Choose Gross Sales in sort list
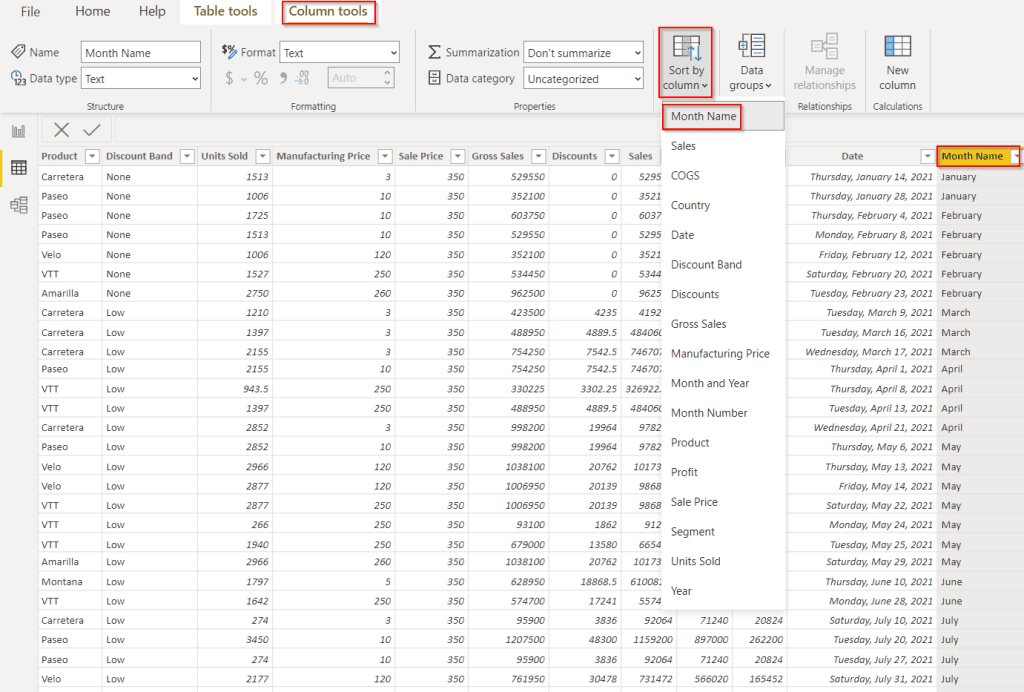 pyautogui.click(x=723, y=324)
